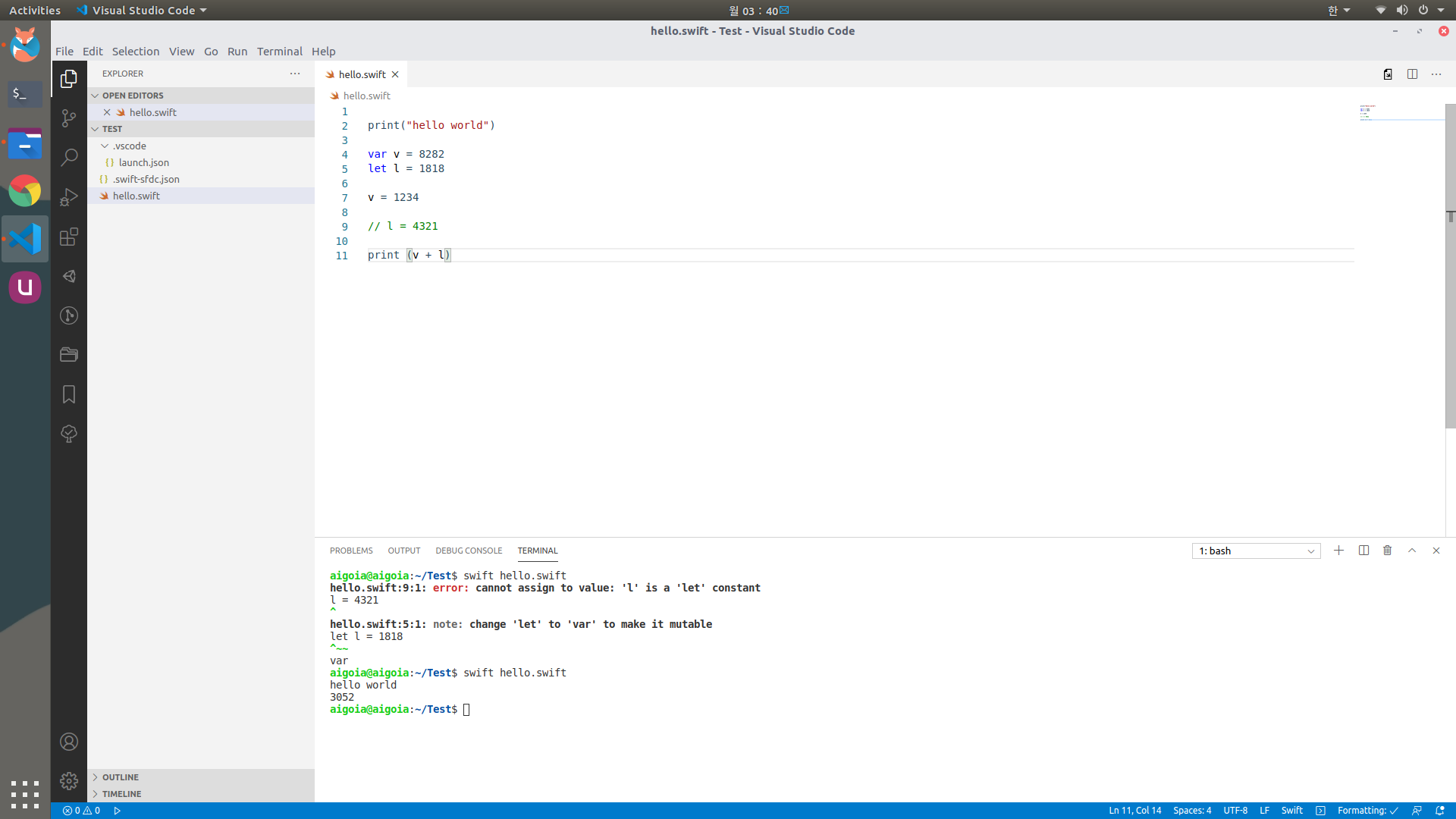
Task: Open the Manage settings gear
Action: click(69, 780)
